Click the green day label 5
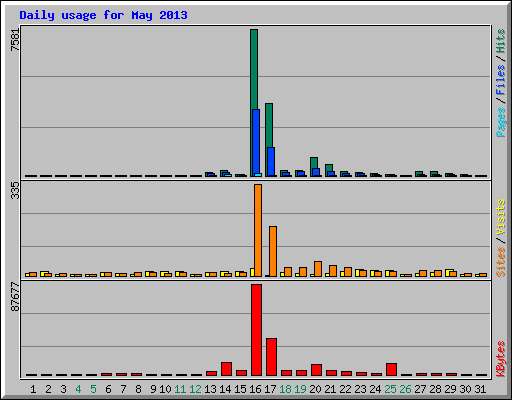Screen dimensions: 512x400 (x=93, y=389)
